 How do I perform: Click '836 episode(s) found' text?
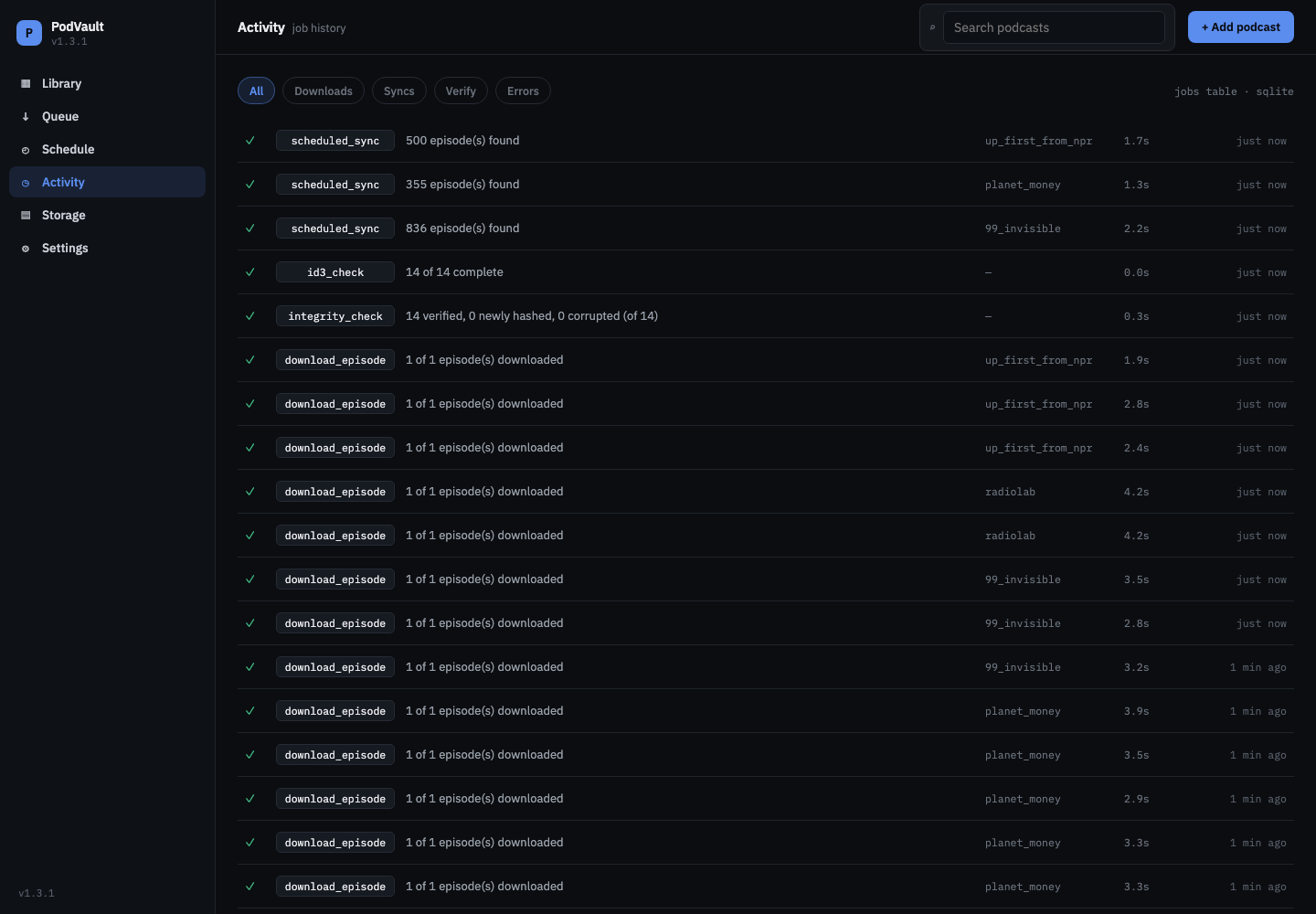click(x=462, y=228)
